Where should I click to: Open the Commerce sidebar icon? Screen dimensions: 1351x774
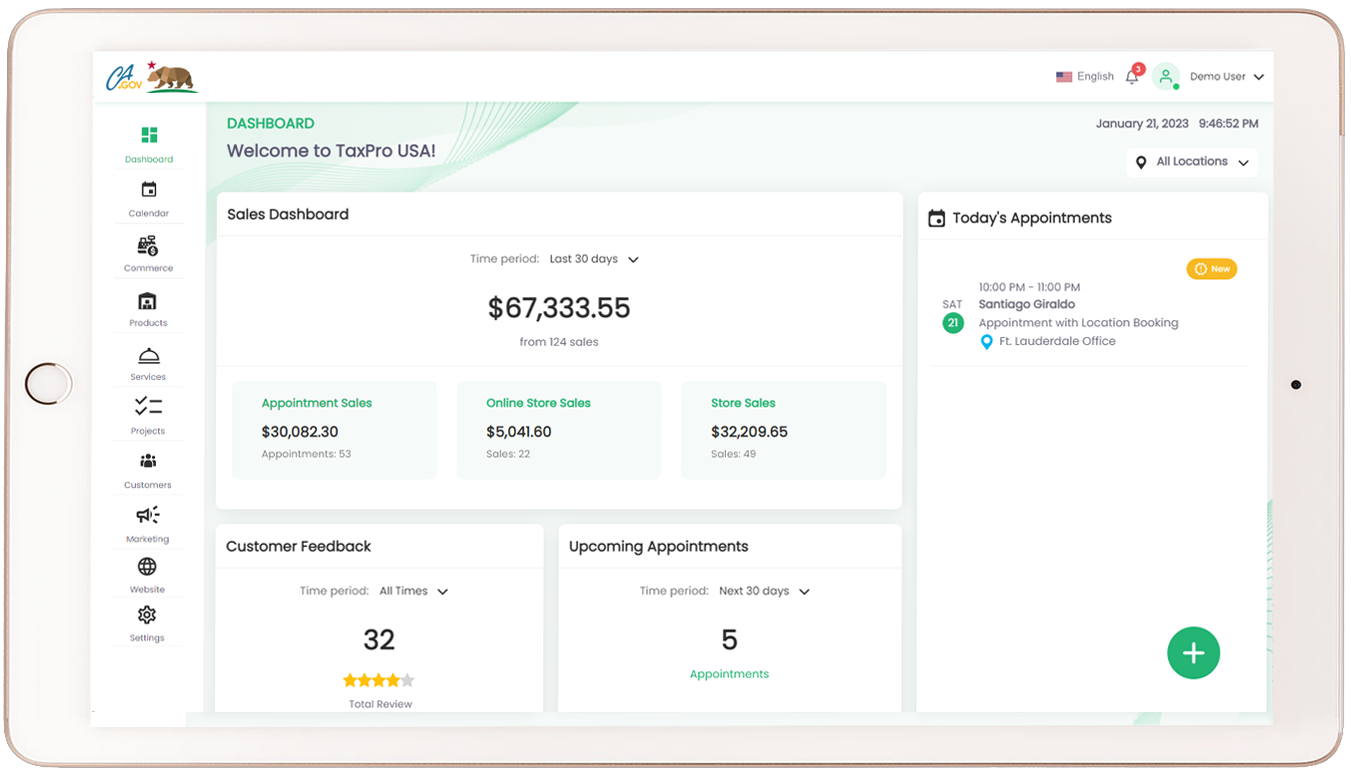pos(148,245)
